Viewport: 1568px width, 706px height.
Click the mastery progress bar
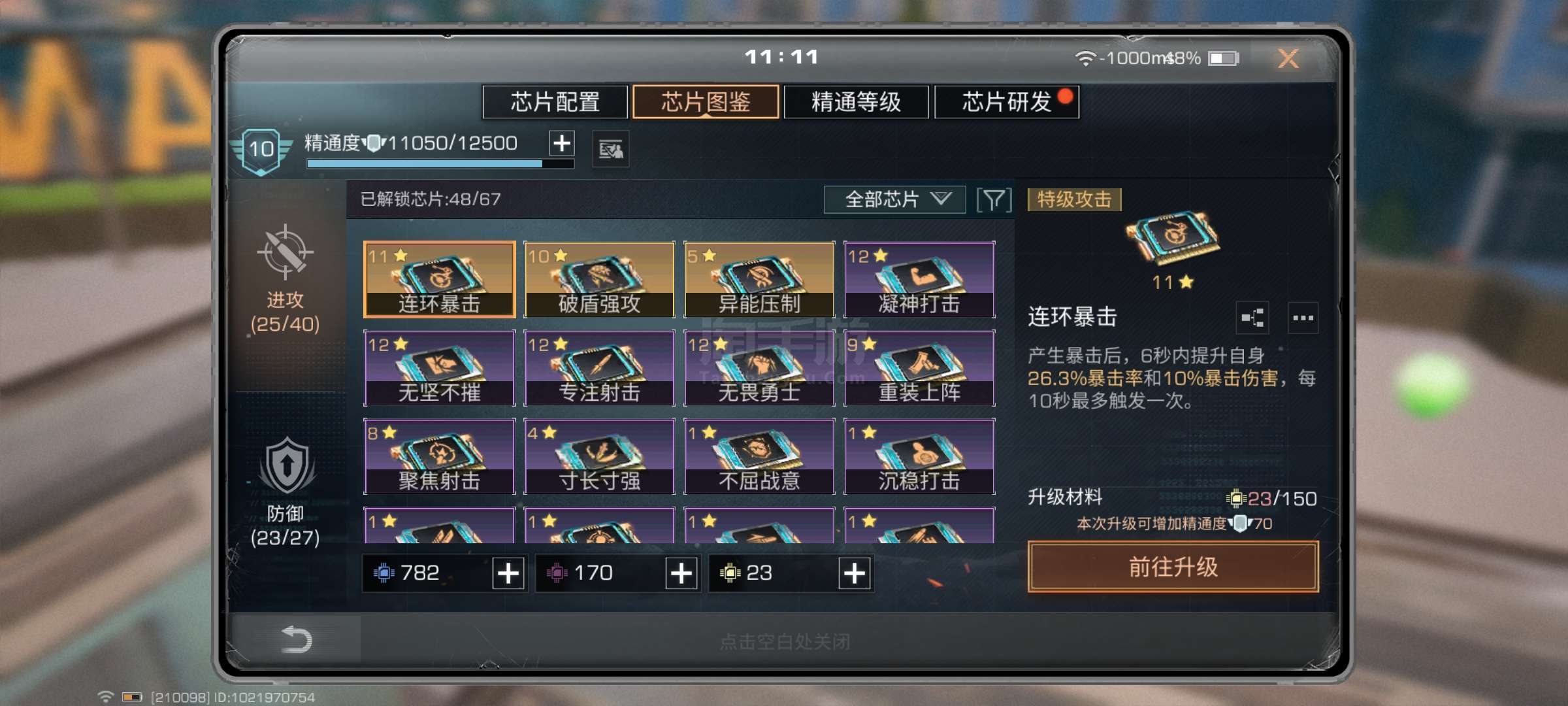[x=440, y=164]
